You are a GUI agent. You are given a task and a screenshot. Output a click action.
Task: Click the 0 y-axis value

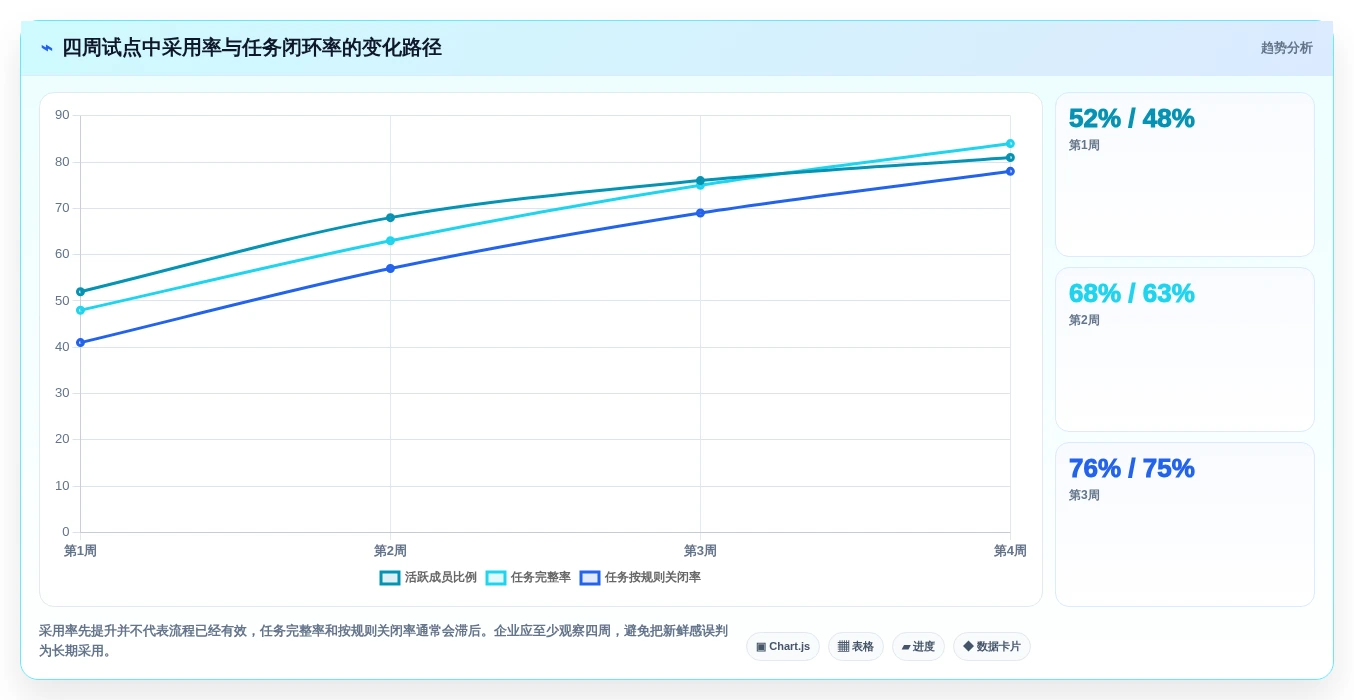(66, 532)
